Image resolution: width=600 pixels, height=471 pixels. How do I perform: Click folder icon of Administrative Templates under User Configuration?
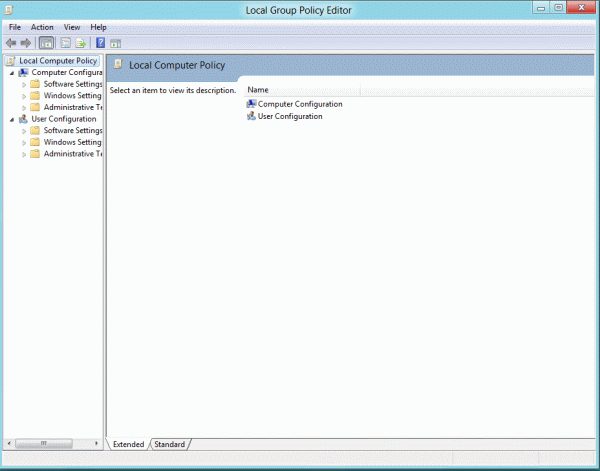(x=35, y=154)
